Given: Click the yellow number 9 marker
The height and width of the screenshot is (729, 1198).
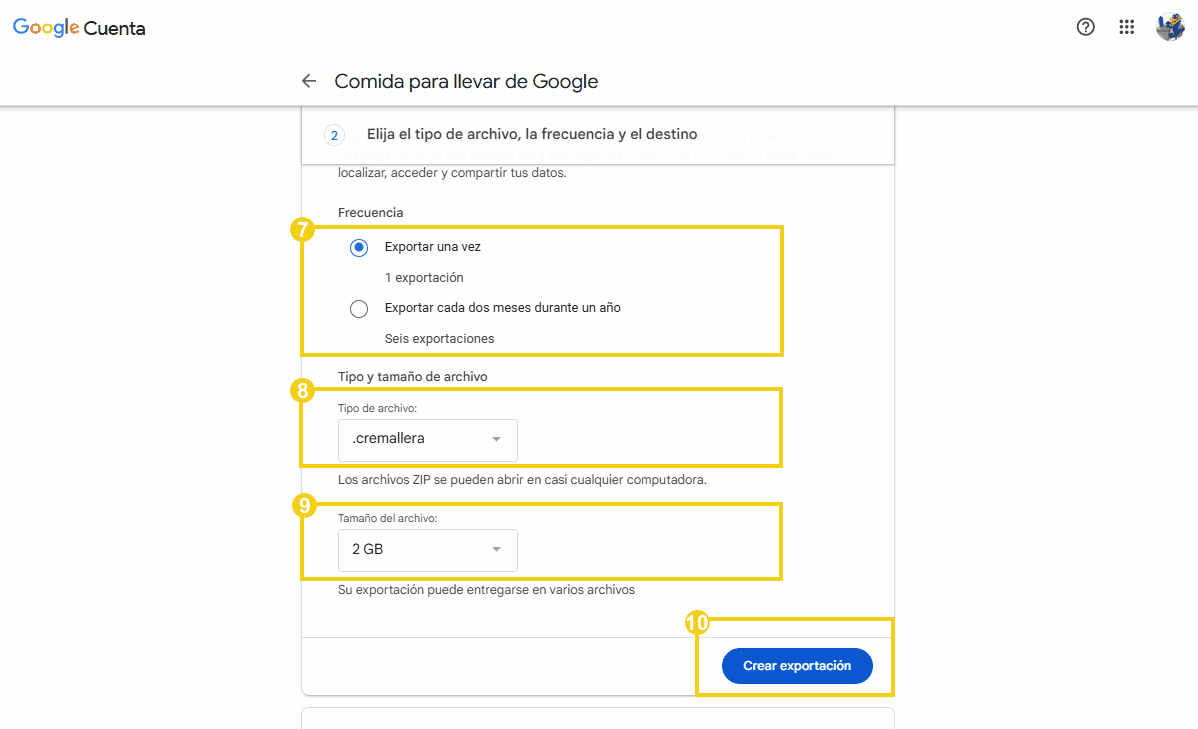Looking at the screenshot, I should coord(303,506).
